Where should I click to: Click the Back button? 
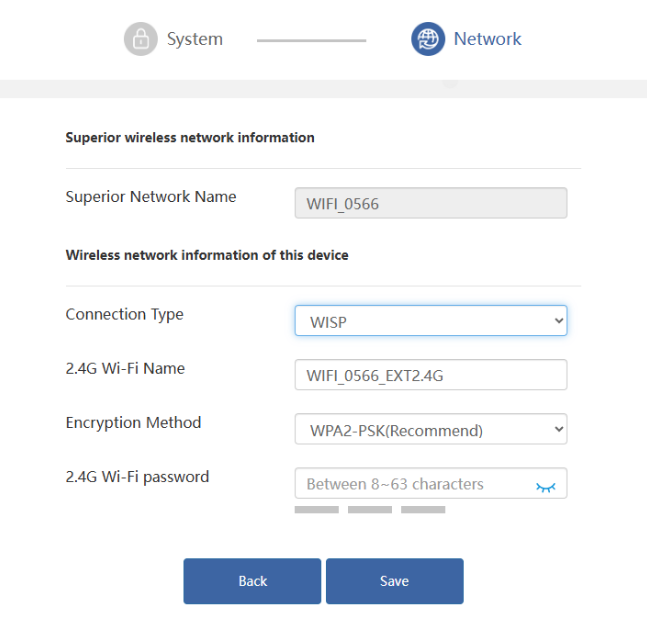252,581
